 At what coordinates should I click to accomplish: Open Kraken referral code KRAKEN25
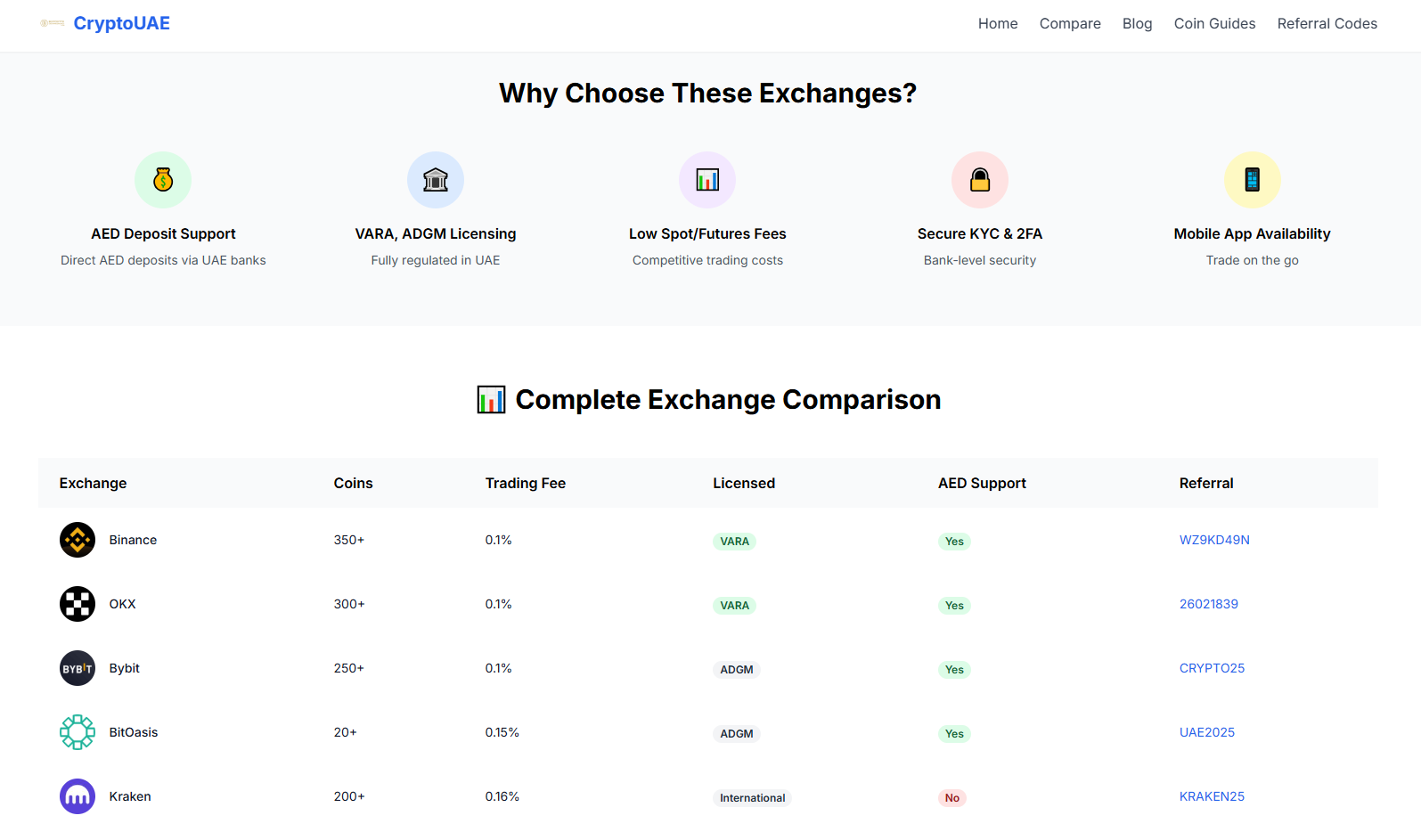coord(1212,796)
